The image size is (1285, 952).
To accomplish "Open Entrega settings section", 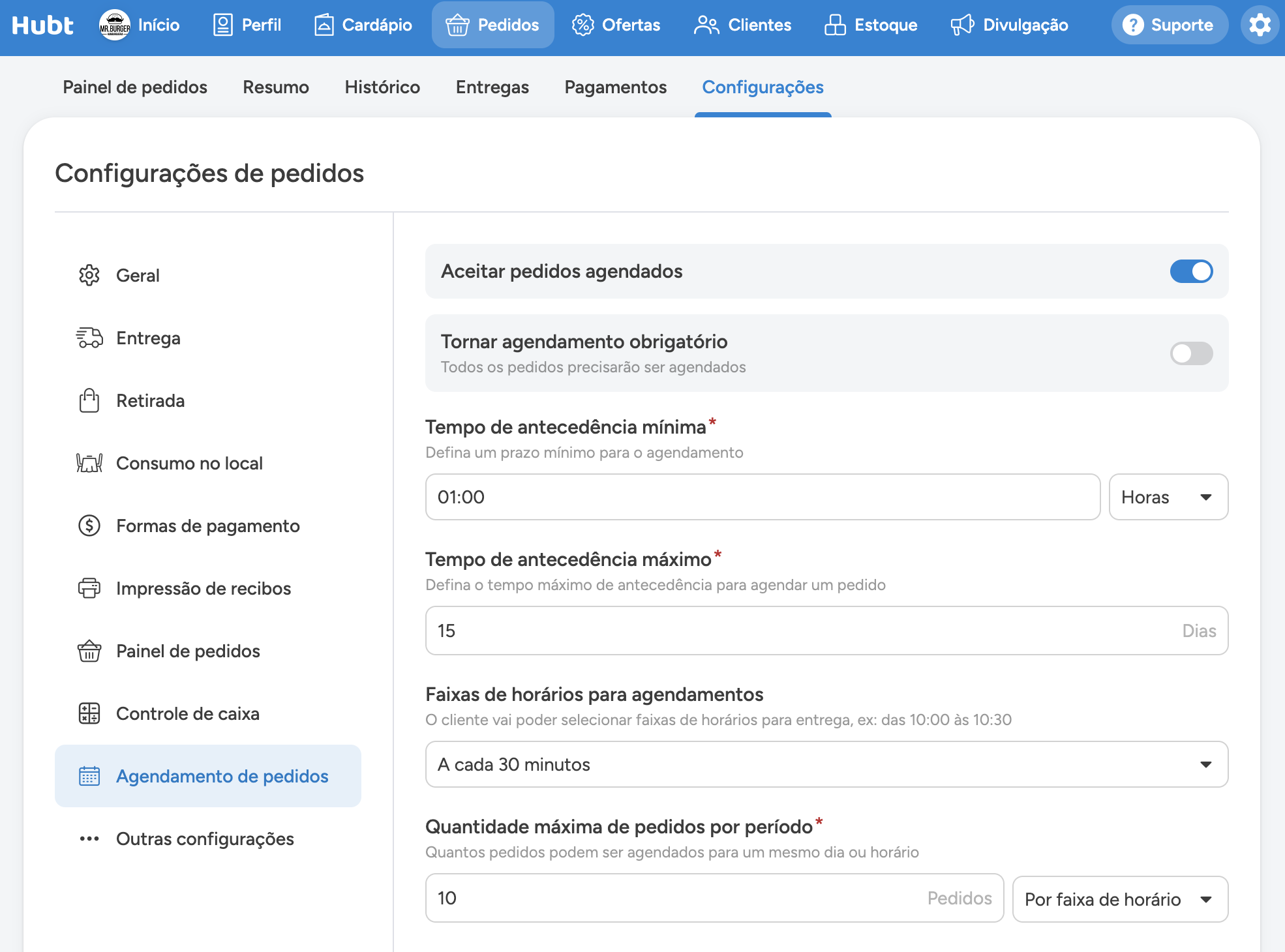I will click(208, 338).
